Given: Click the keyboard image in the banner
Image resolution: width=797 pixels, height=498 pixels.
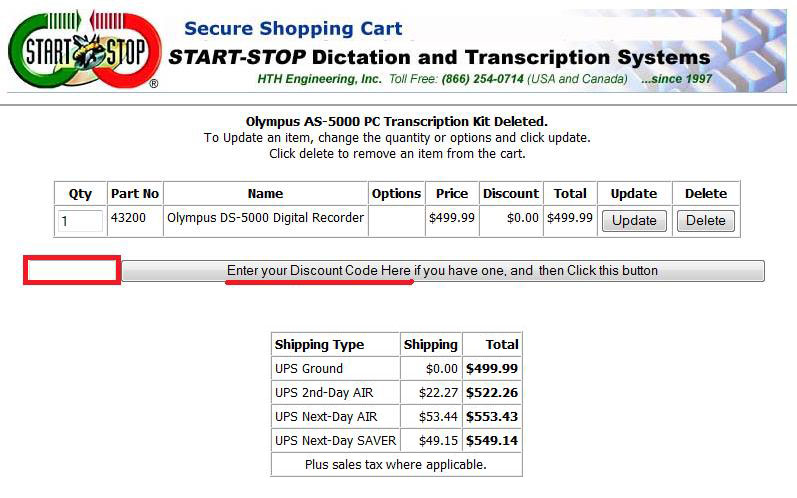Looking at the screenshot, I should [752, 51].
